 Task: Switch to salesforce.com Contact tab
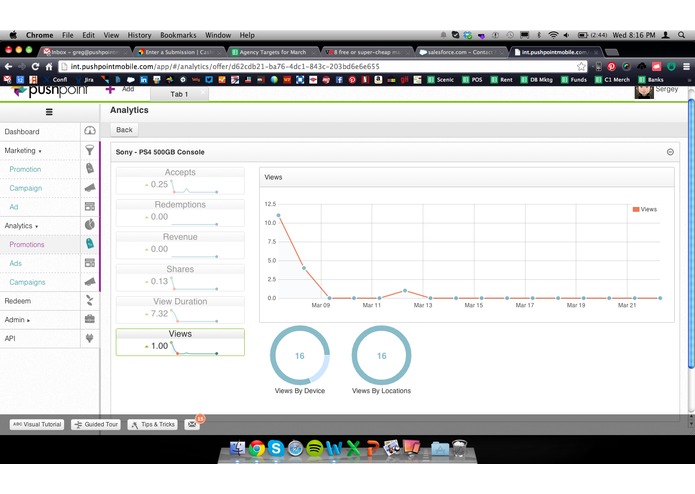pos(460,52)
